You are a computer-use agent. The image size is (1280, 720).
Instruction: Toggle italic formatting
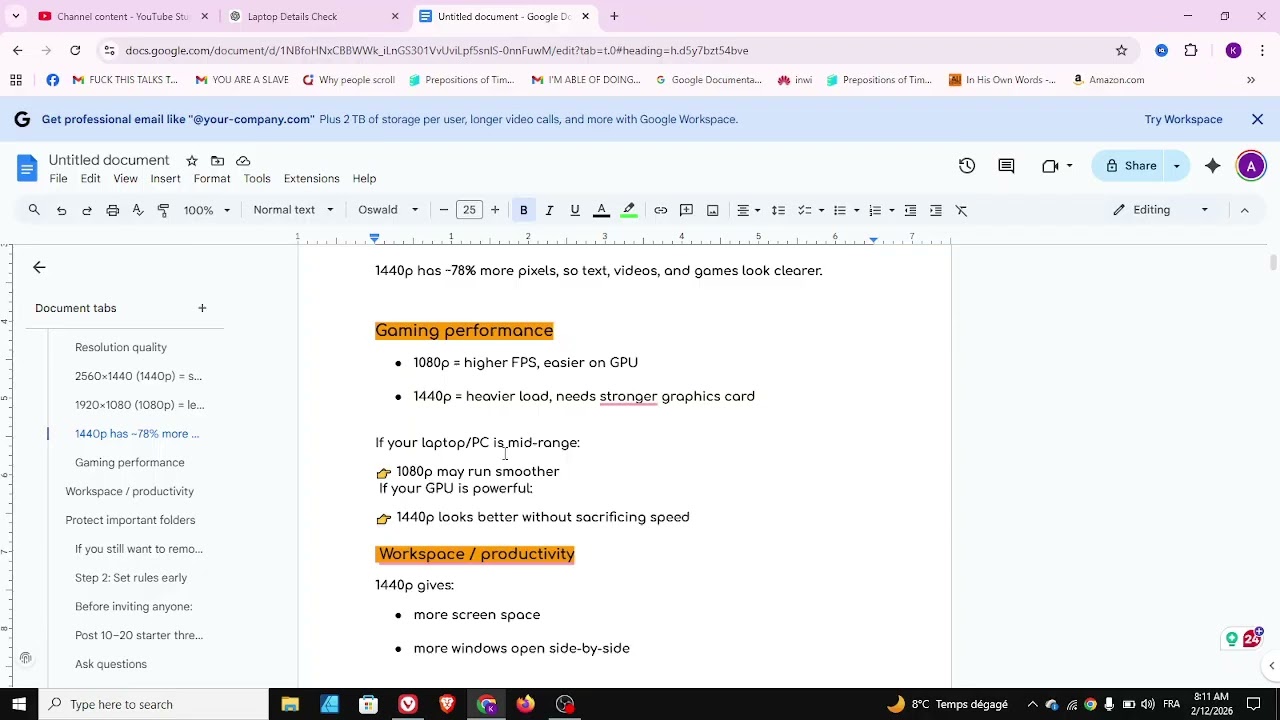pyautogui.click(x=549, y=210)
